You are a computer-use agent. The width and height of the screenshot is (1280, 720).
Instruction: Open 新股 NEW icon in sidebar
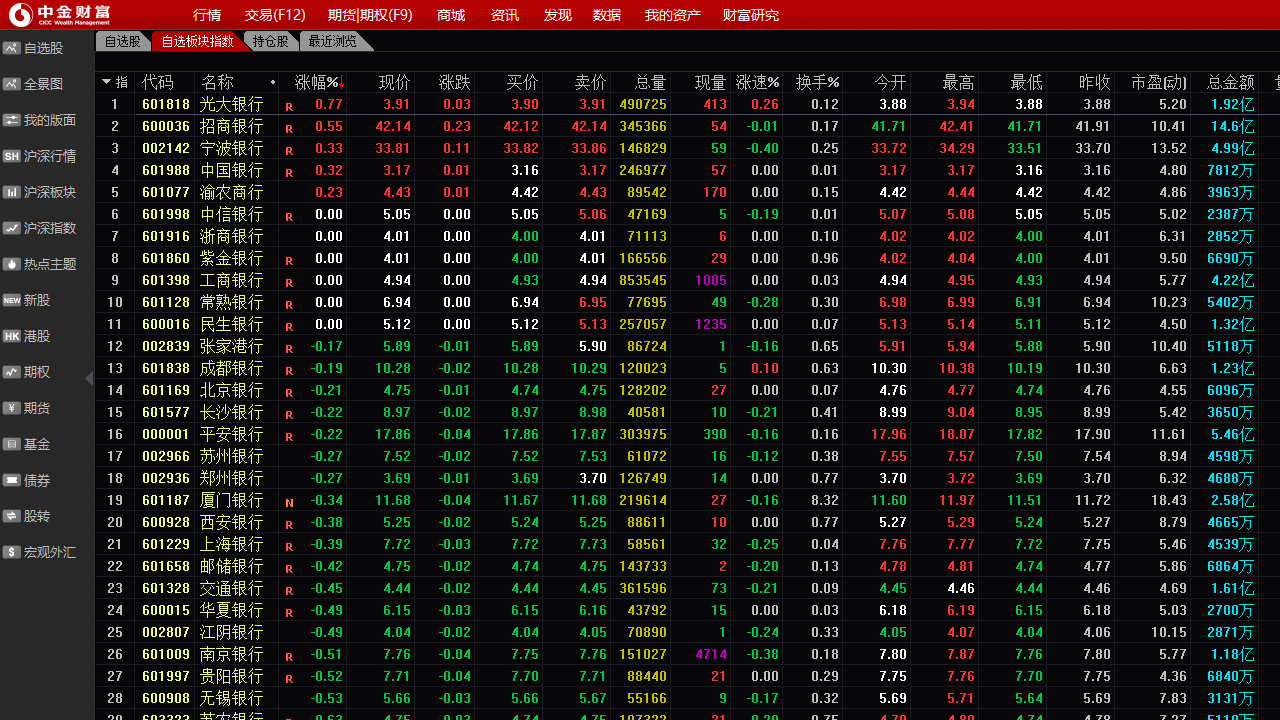(12, 300)
